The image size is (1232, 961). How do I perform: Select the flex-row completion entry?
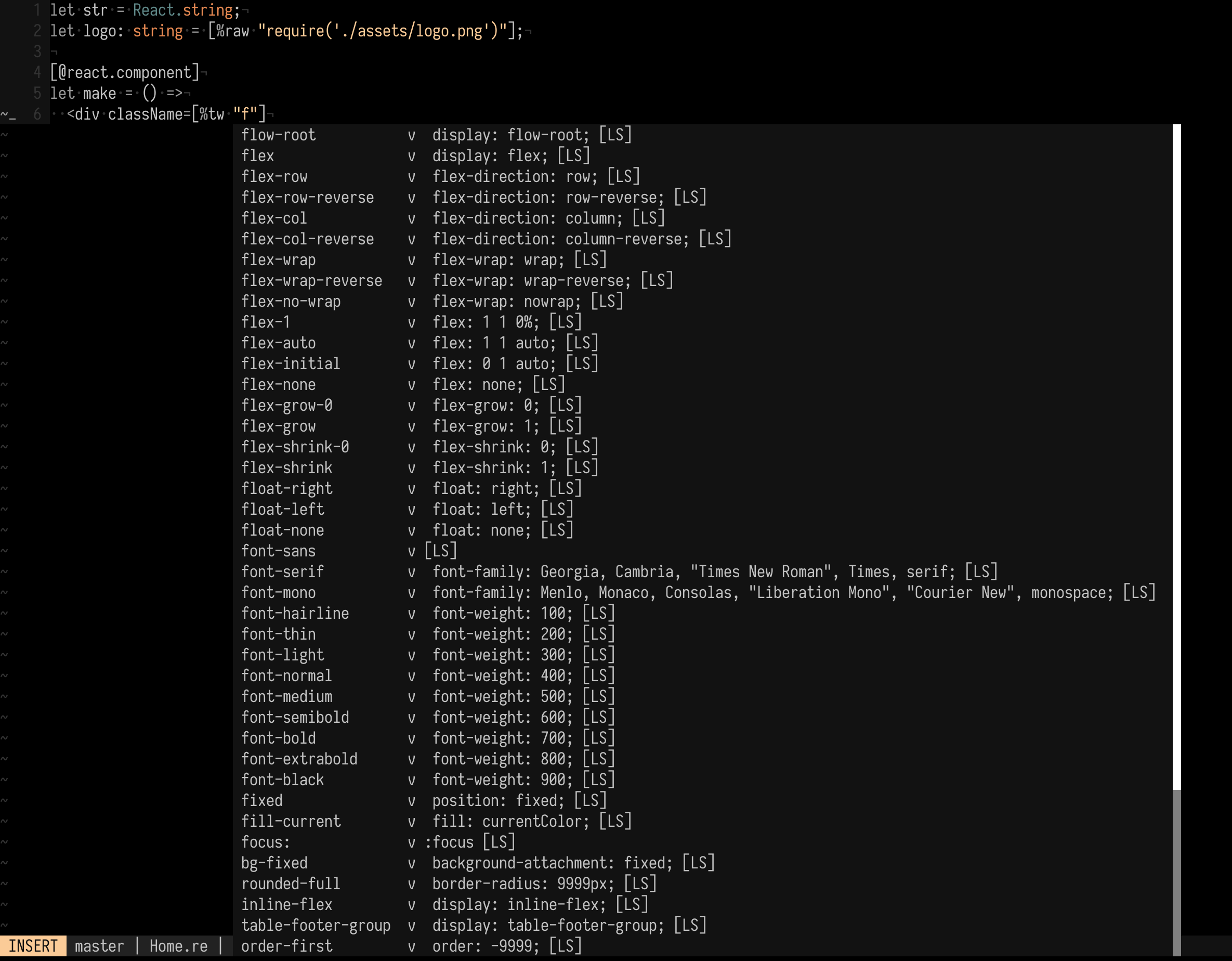274,177
